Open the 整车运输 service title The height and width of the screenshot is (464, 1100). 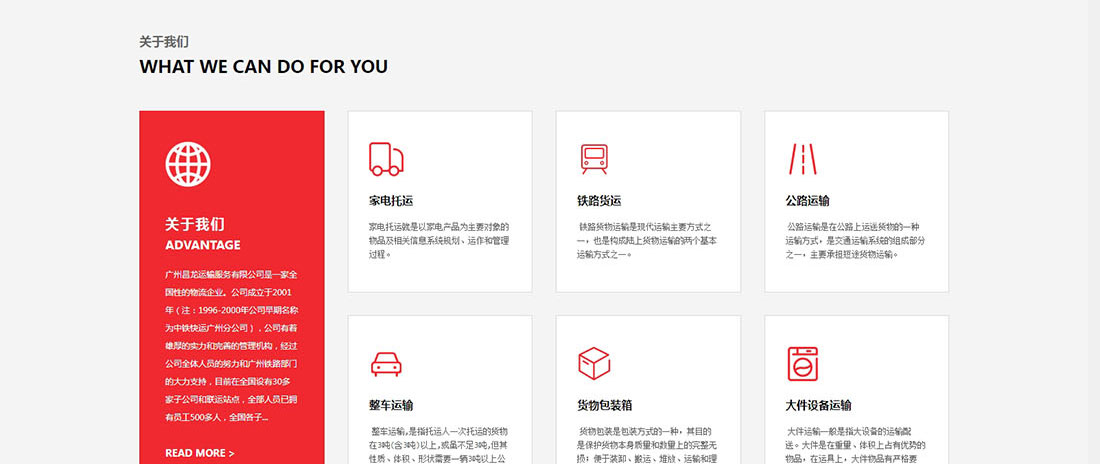coord(391,406)
